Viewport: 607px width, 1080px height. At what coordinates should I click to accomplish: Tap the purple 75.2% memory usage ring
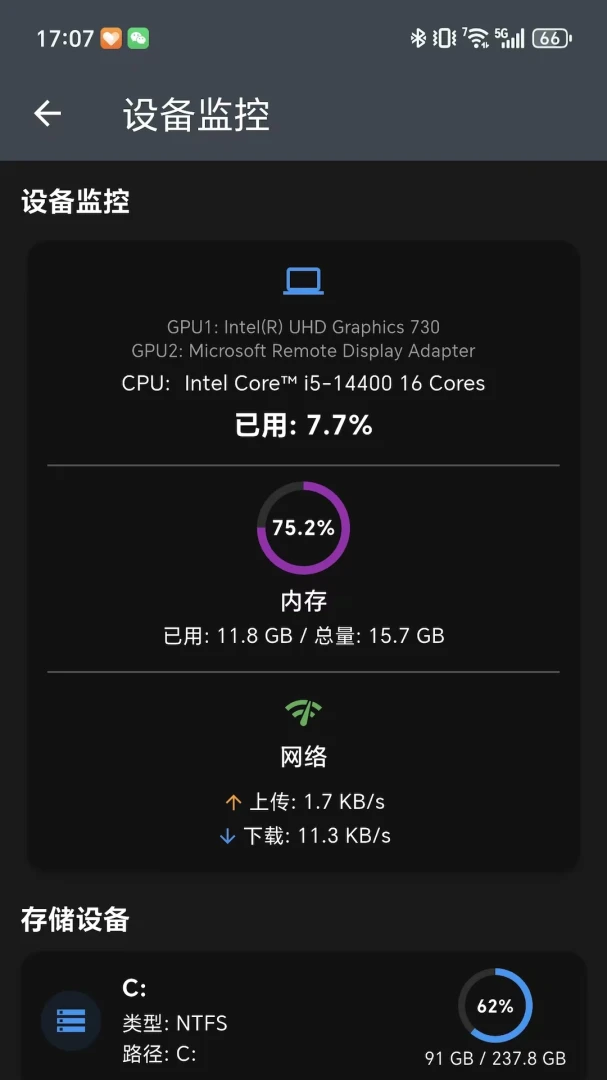[303, 528]
